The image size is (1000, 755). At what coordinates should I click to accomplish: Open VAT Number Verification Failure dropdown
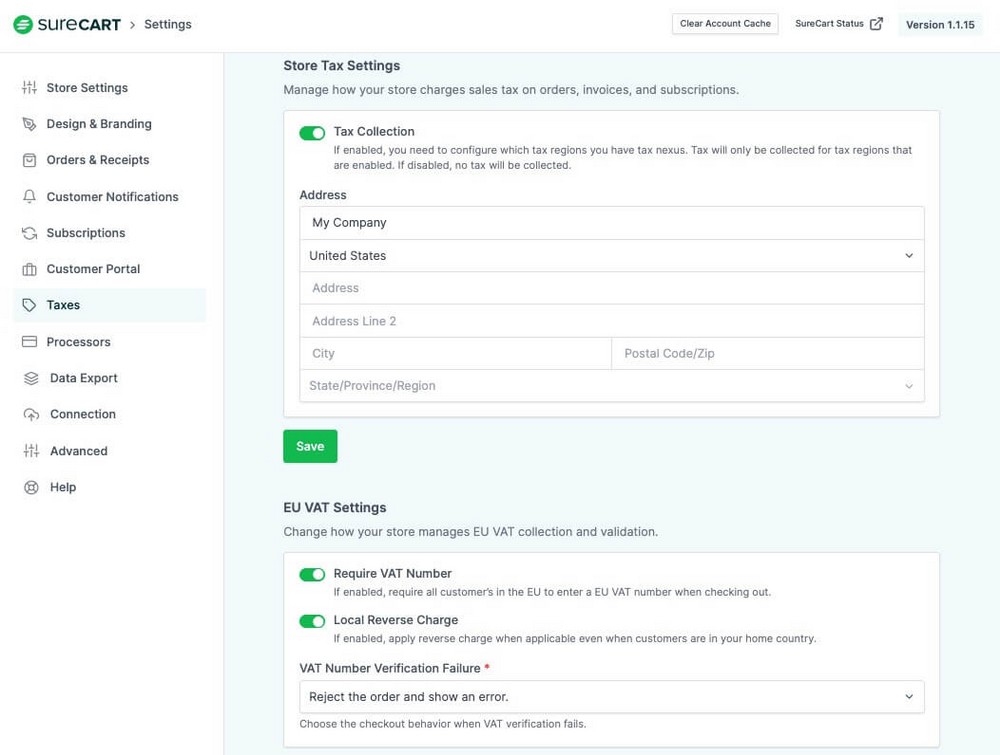(612, 697)
